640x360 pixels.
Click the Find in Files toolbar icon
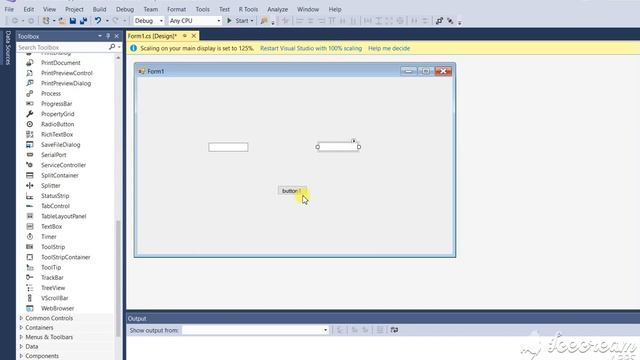[264, 21]
